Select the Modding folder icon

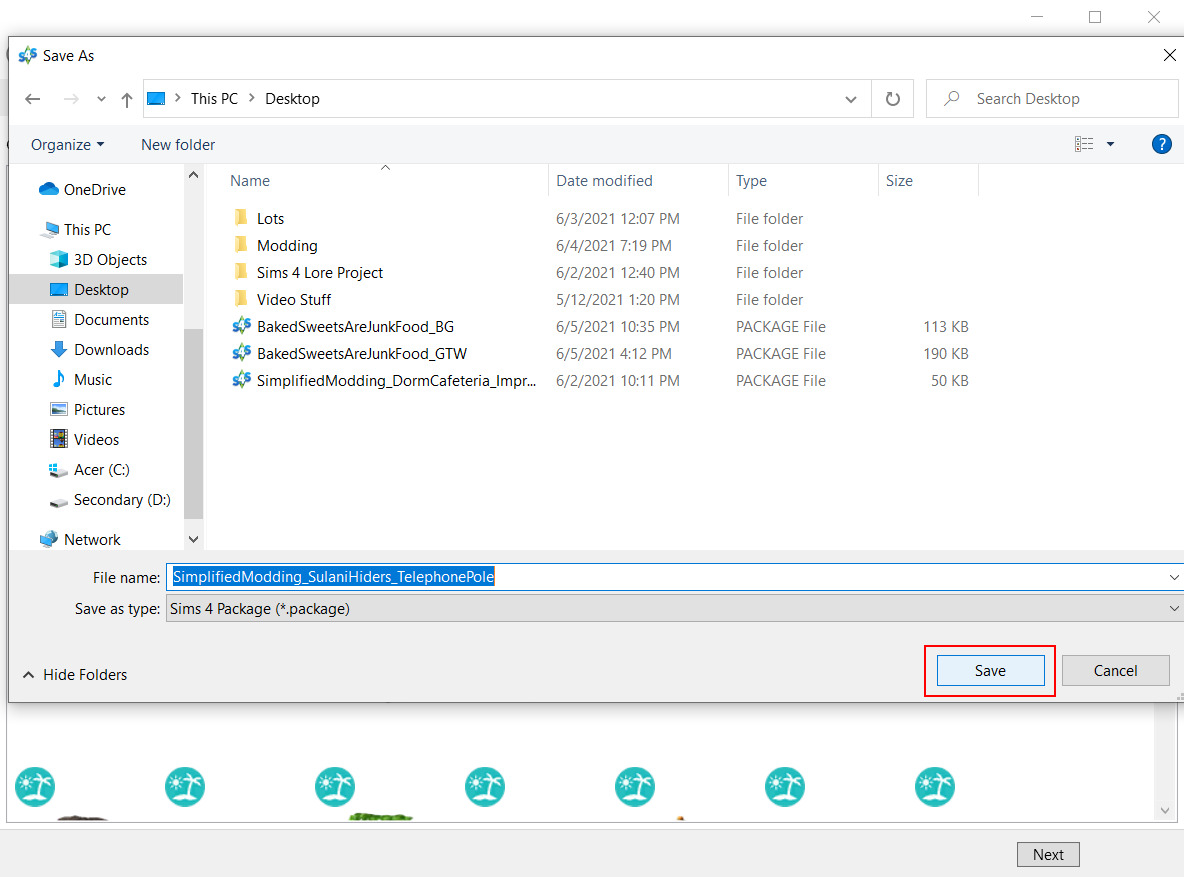pyautogui.click(x=241, y=245)
